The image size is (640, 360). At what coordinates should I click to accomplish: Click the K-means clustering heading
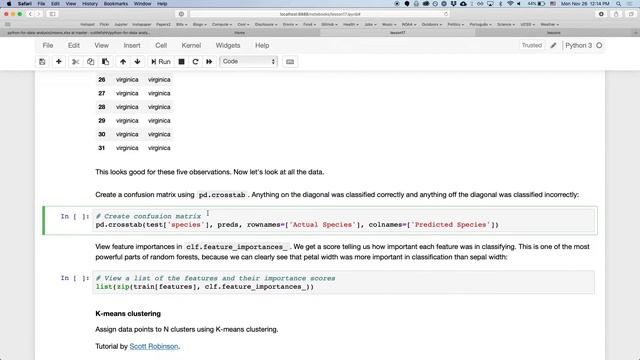128,313
